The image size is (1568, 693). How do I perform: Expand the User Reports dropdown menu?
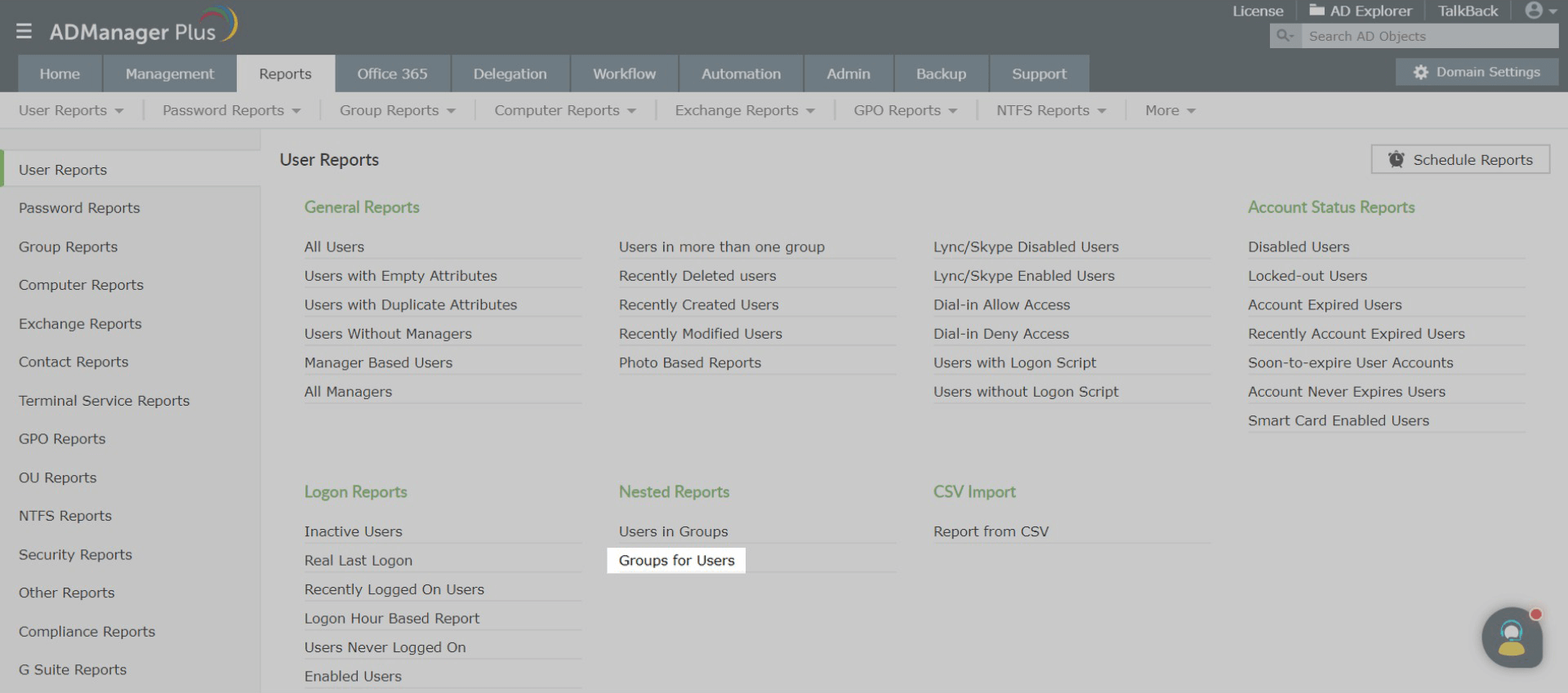[71, 110]
